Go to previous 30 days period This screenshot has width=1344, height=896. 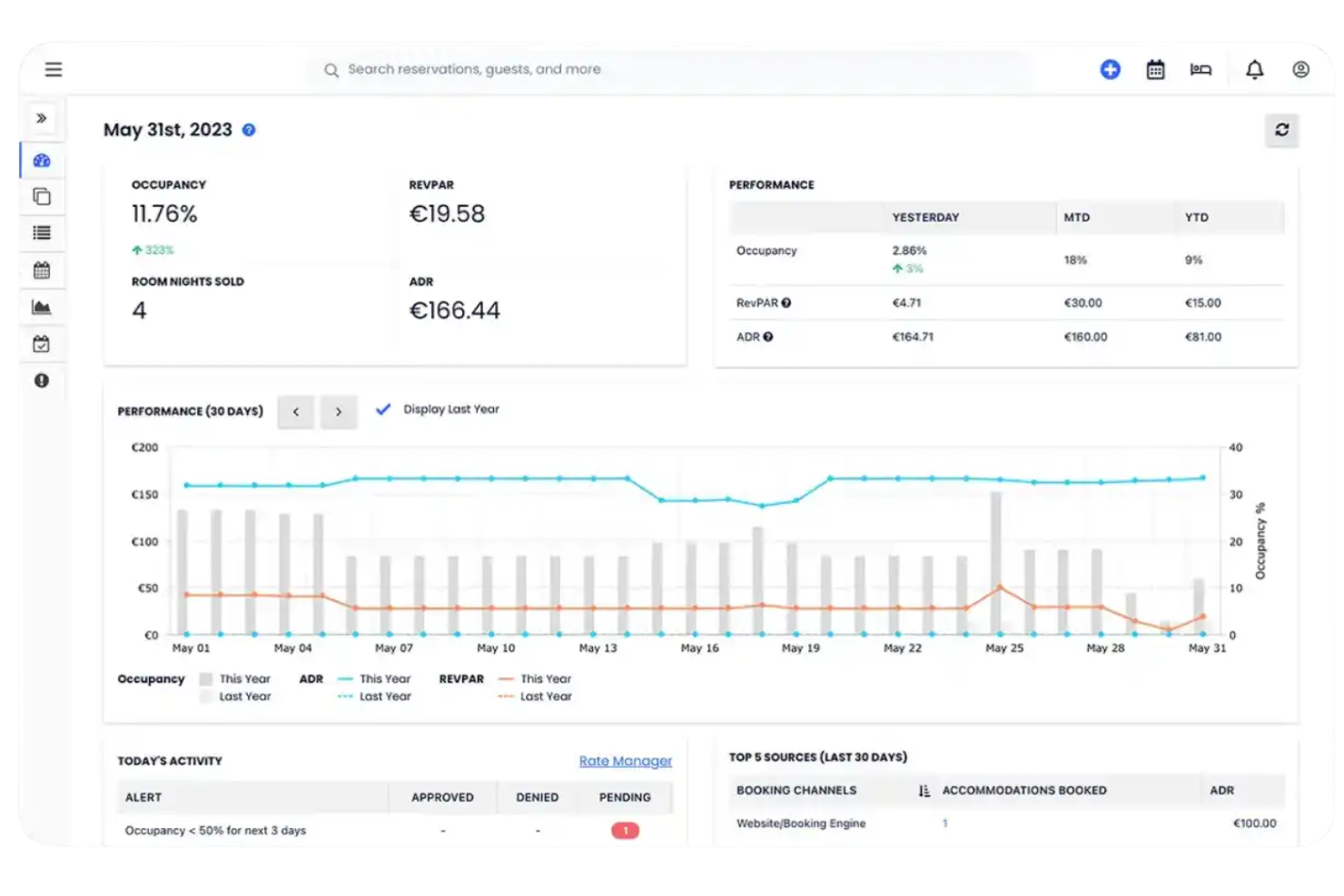(x=296, y=412)
